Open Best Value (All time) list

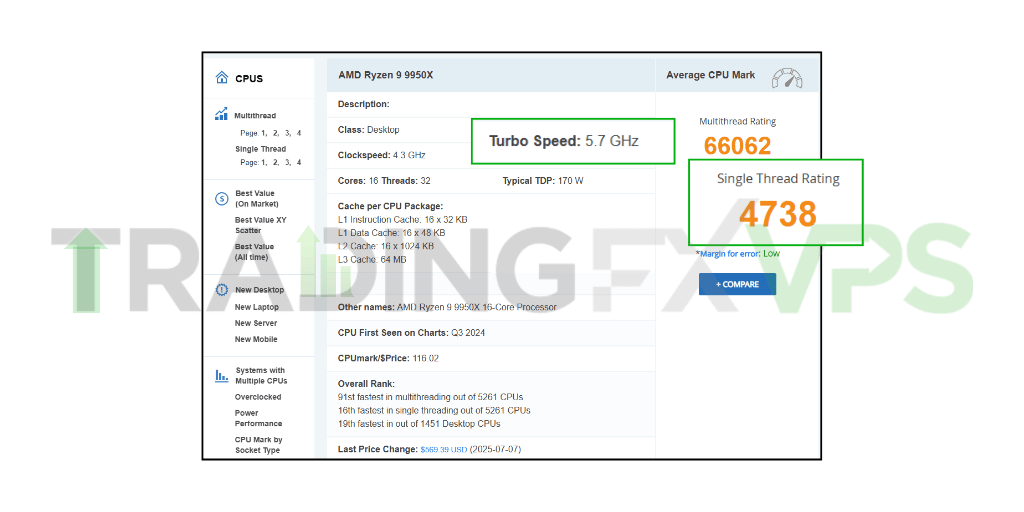click(x=255, y=251)
